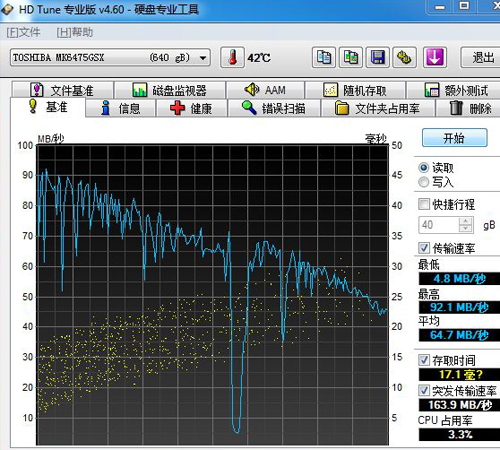
Task: Open the 错误扫描 error scan tab
Action: click(x=274, y=108)
